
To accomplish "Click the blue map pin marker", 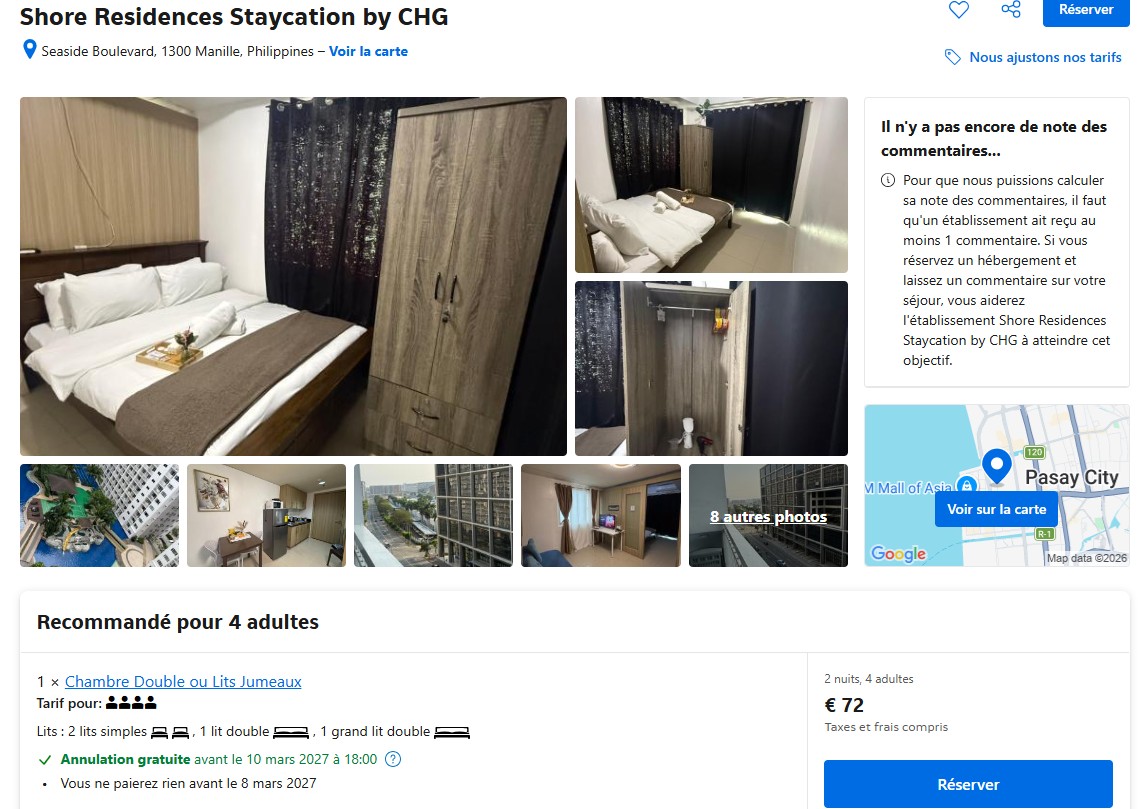I will pyautogui.click(x=996, y=467).
